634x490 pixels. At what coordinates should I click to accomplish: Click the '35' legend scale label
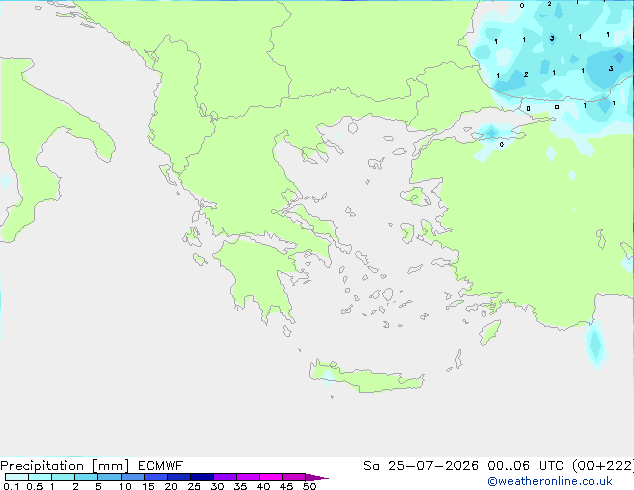[240, 486]
